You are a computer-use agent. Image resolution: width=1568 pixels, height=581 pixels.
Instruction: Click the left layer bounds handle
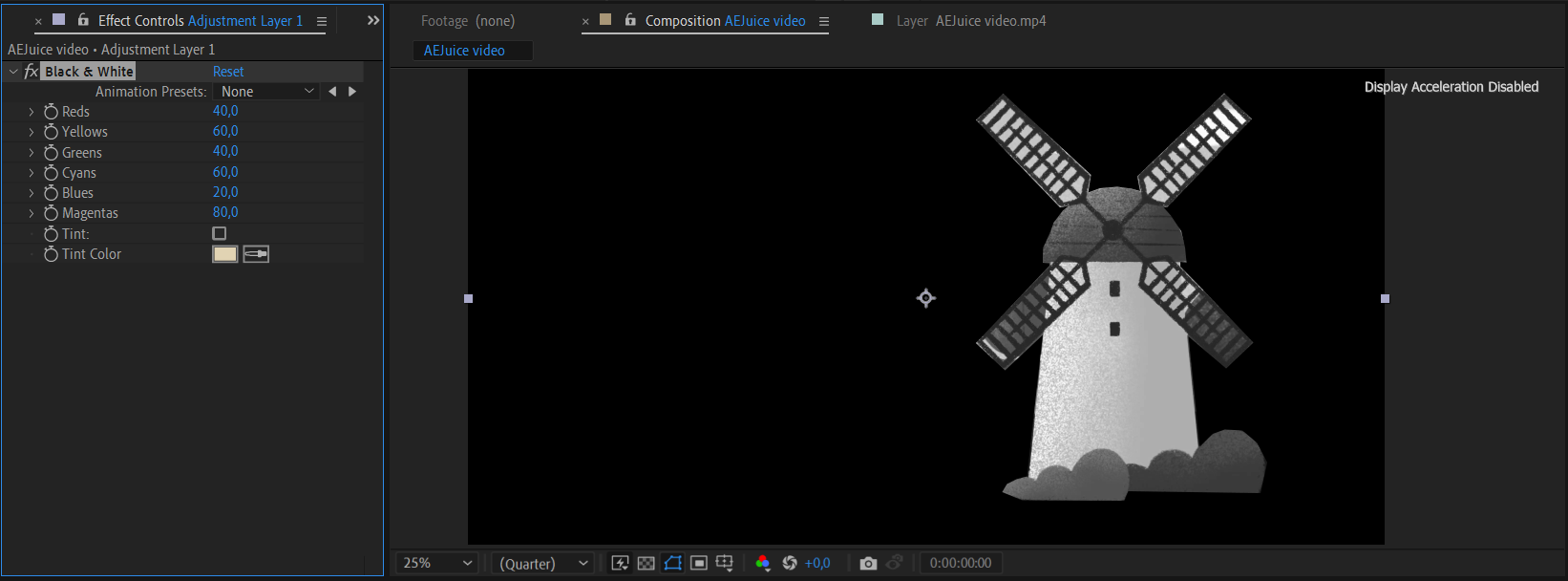468,298
